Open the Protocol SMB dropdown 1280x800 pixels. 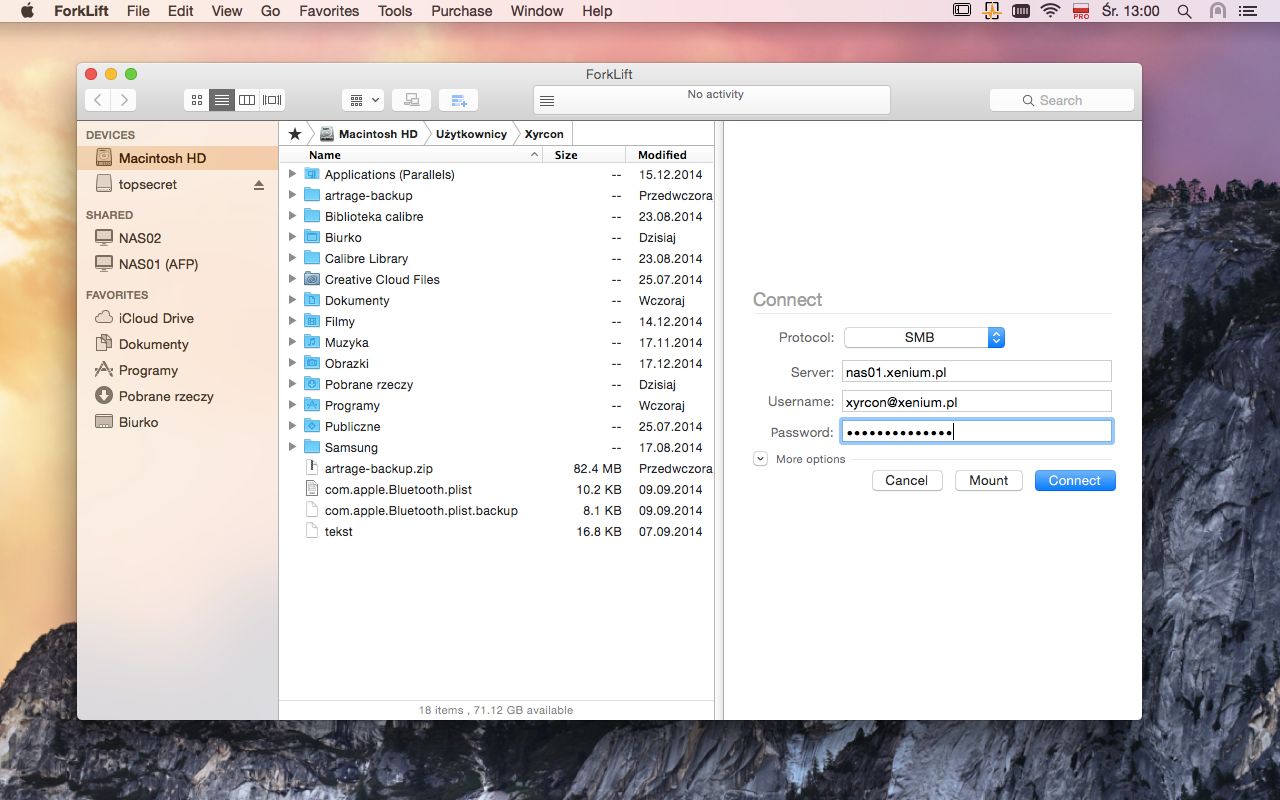[x=924, y=338]
